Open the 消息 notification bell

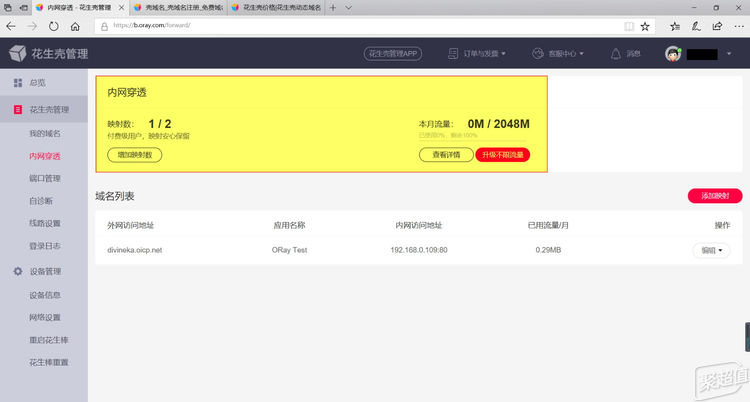point(616,54)
